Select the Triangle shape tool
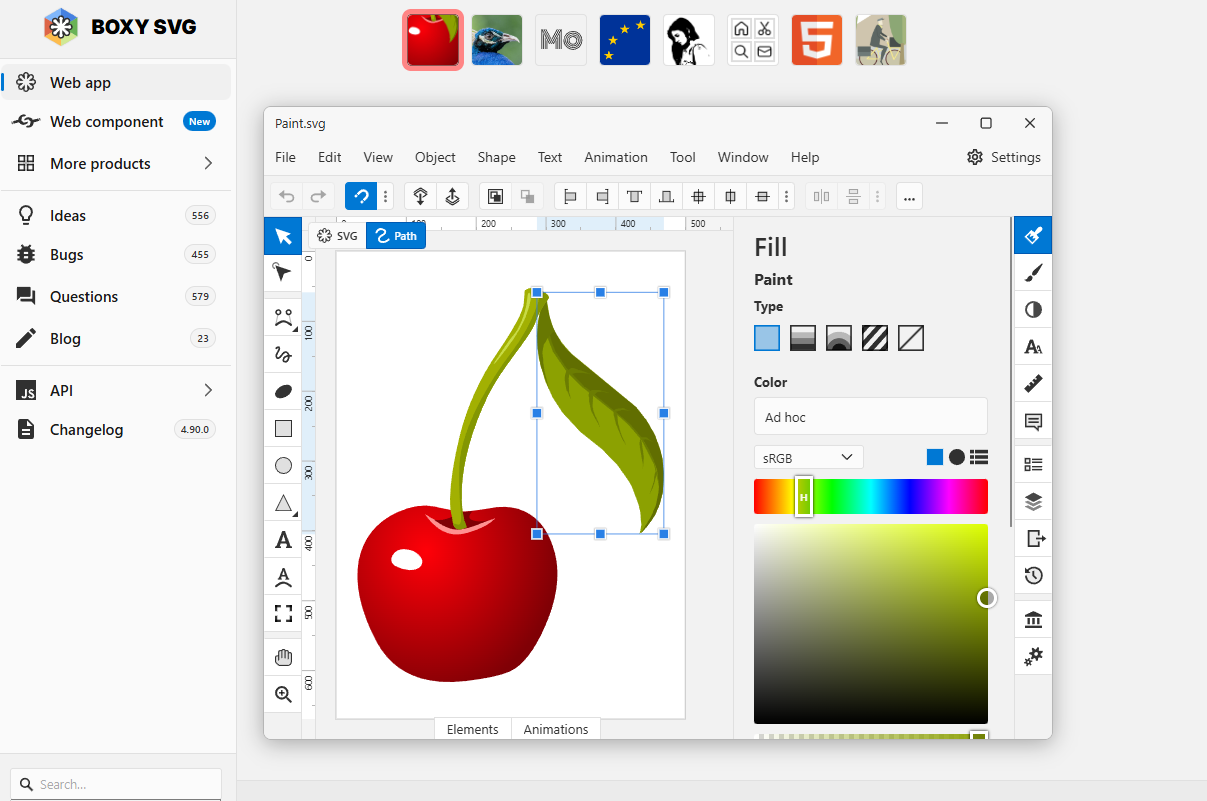 click(283, 503)
